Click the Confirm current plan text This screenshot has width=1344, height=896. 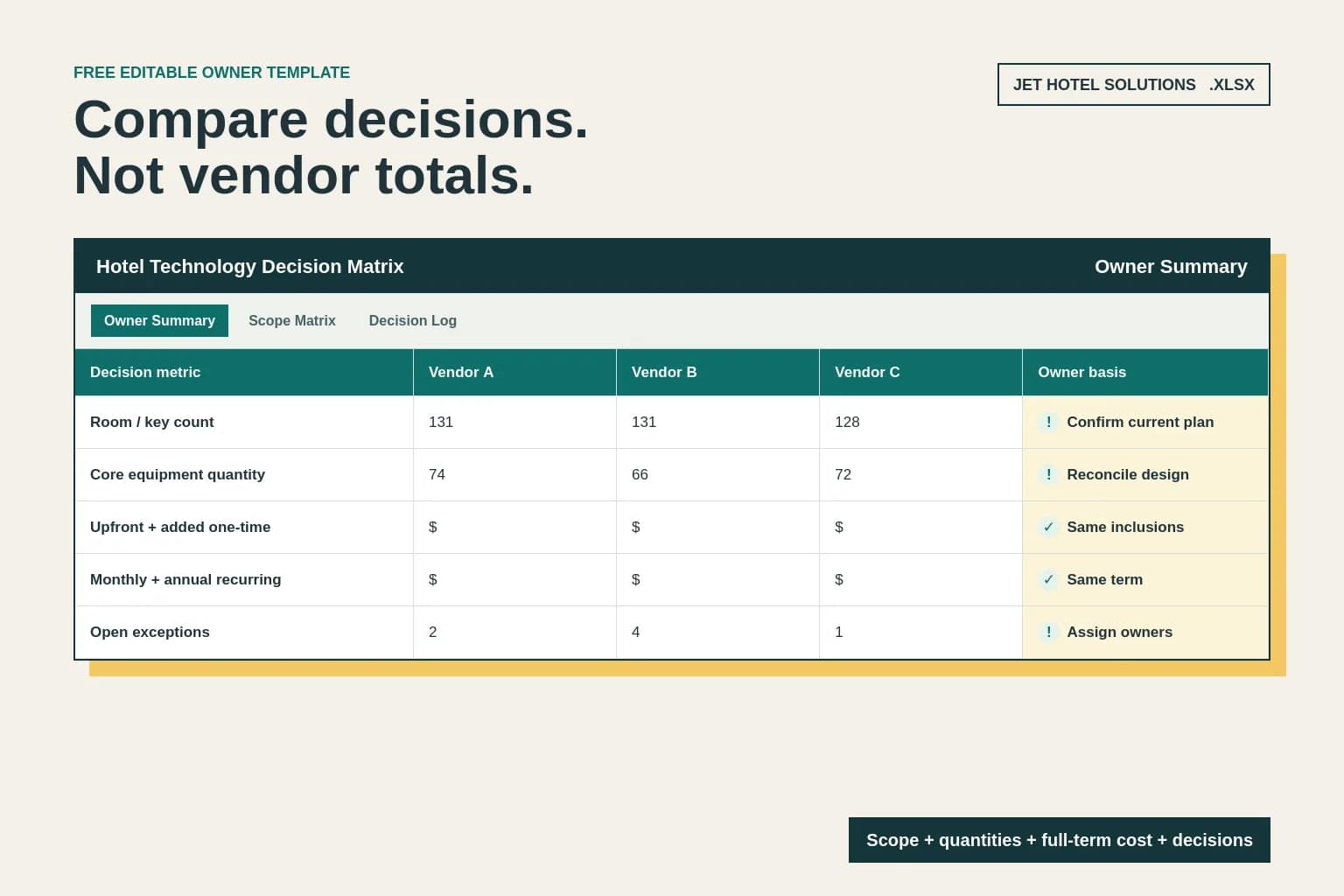coord(1140,422)
